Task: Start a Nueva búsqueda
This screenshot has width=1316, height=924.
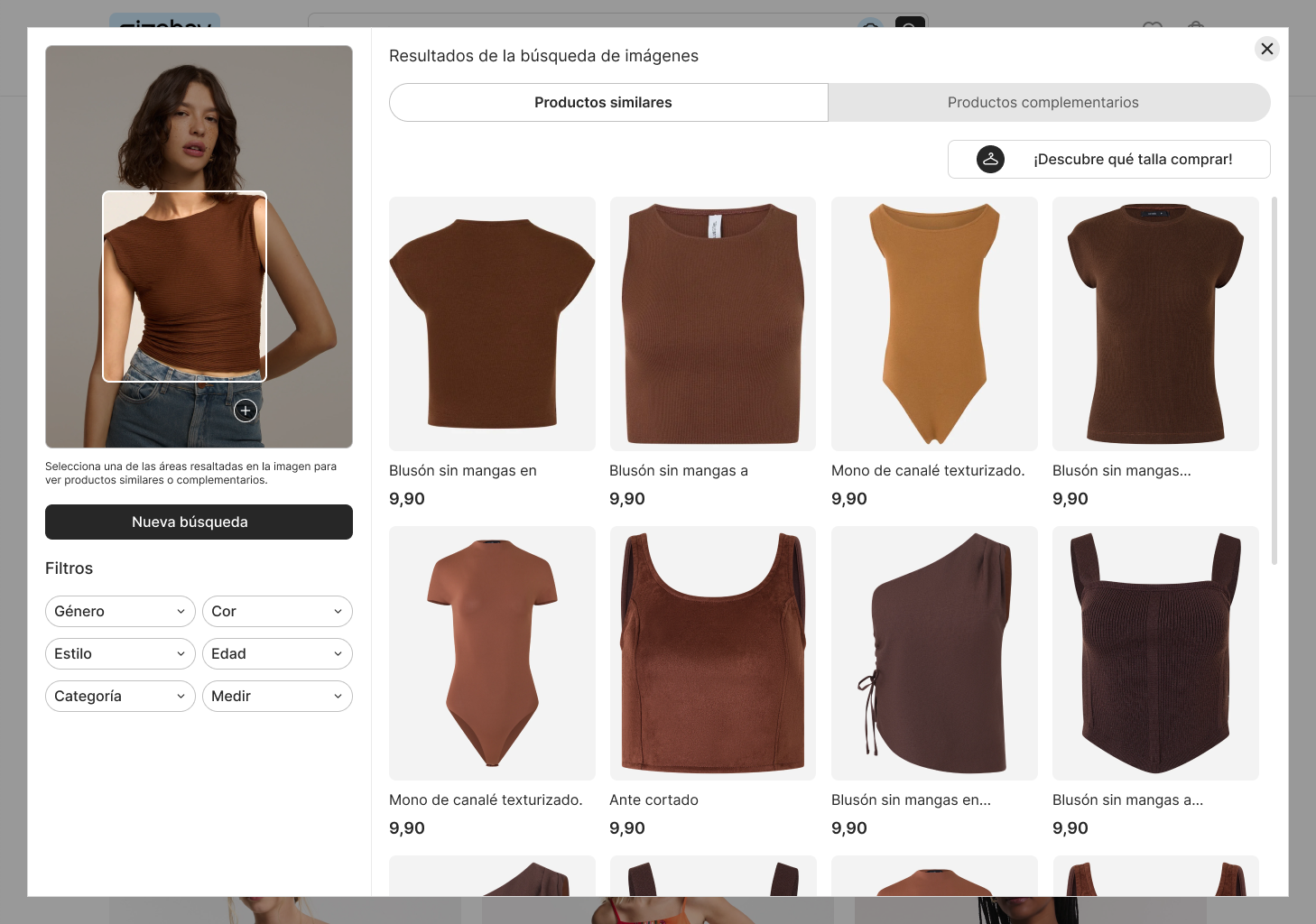Action: tap(199, 522)
